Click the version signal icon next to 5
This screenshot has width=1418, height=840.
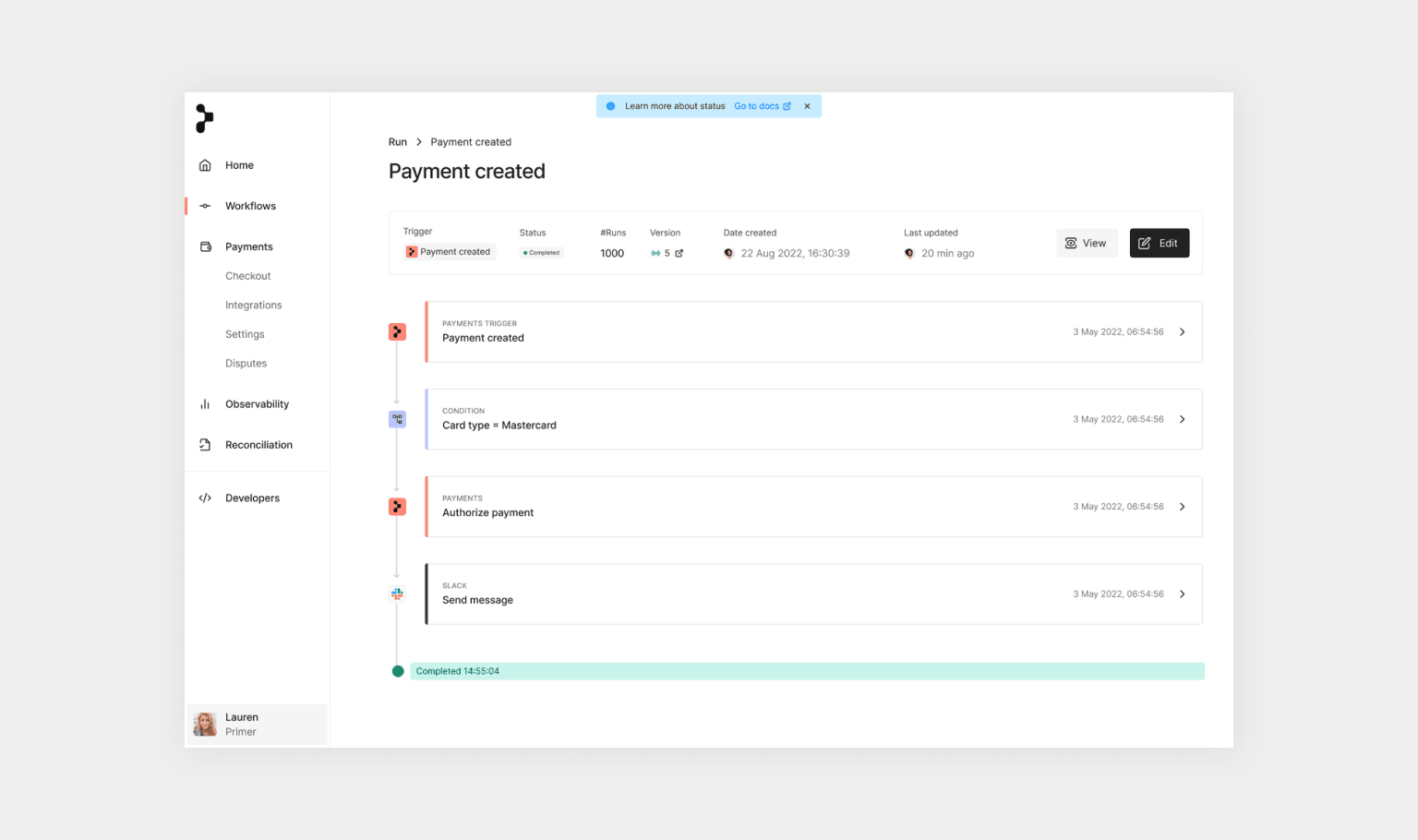tap(655, 253)
